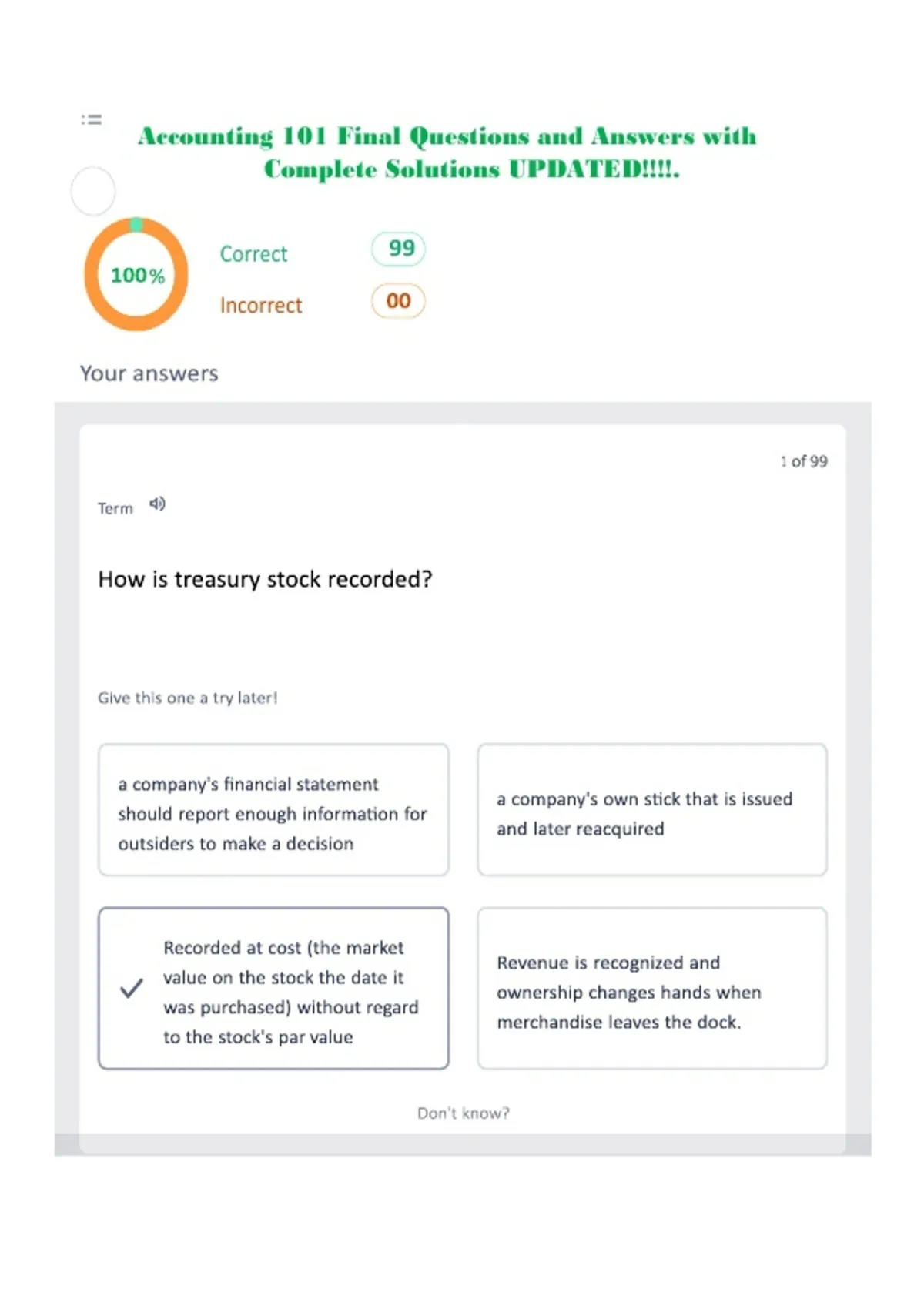Screen dimensions: 924x1309
Task: Play audio with the speaker icon
Action: coord(157,504)
